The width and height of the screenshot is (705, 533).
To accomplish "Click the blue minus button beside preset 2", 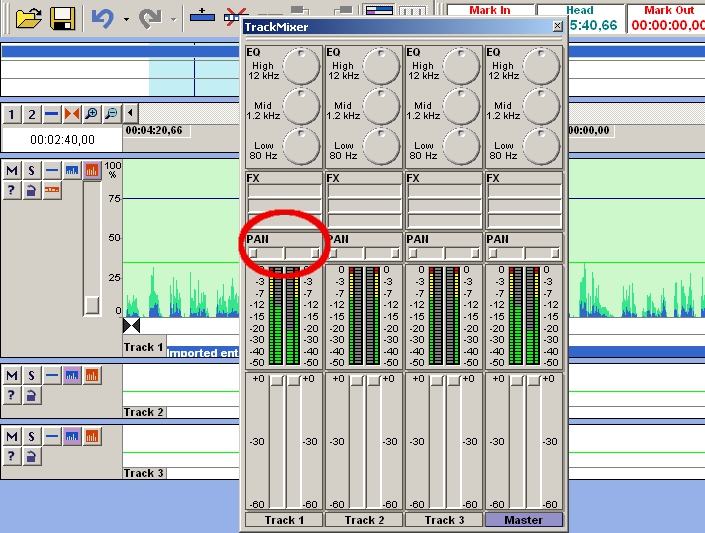I will click(52, 114).
